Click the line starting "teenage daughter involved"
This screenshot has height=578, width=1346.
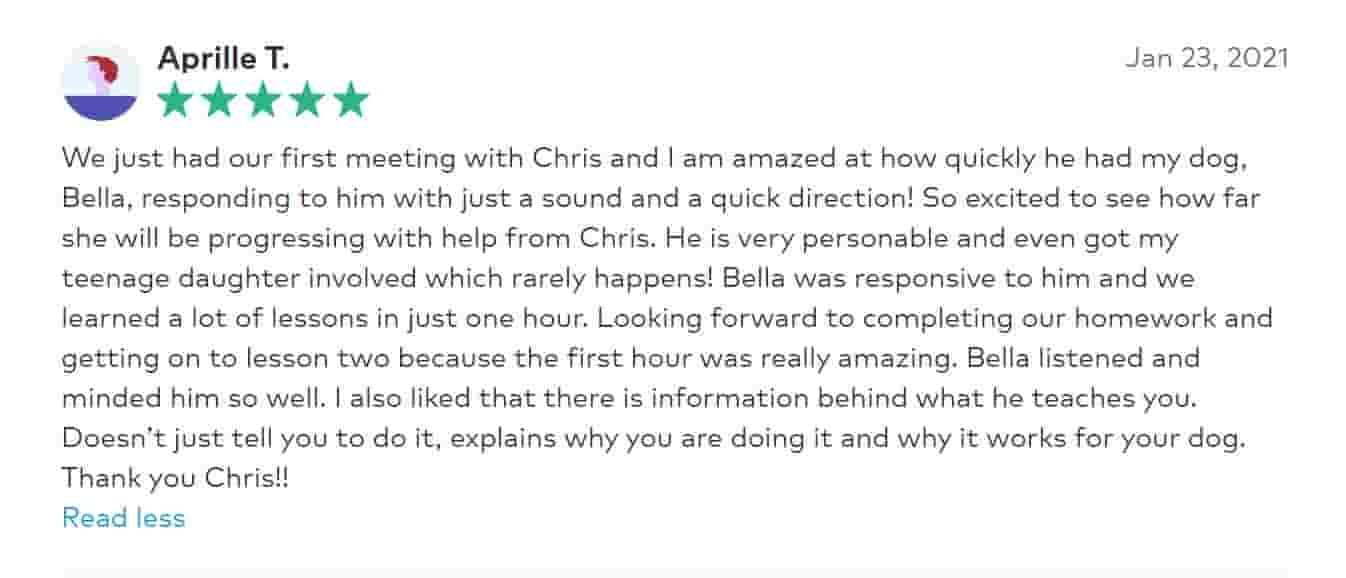(629, 278)
